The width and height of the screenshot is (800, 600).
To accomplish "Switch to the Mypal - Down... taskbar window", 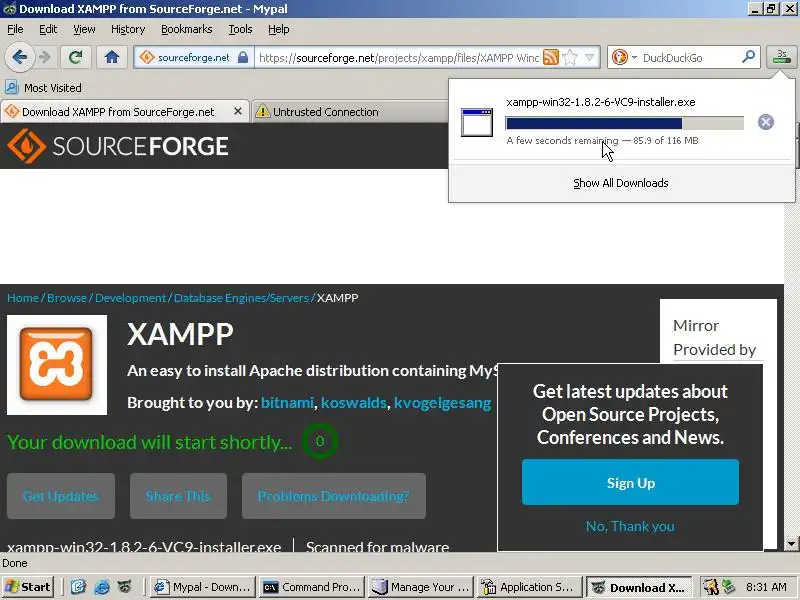I will [x=204, y=587].
